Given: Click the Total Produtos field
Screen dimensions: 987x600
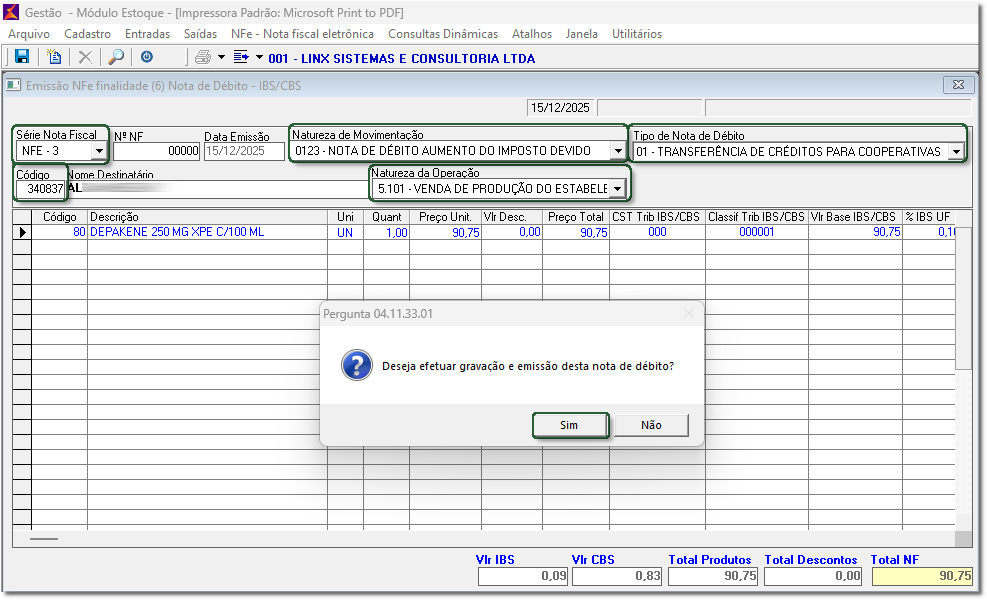Looking at the screenshot, I should [x=713, y=576].
